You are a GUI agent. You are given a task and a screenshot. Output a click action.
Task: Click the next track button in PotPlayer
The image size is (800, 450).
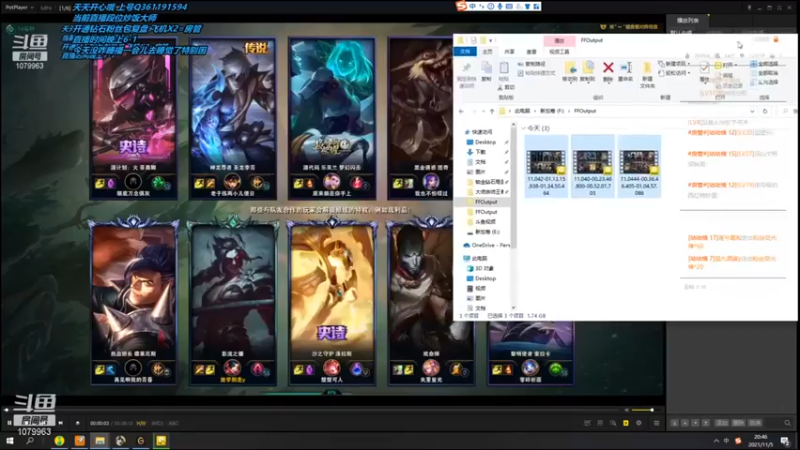[x=61, y=423]
